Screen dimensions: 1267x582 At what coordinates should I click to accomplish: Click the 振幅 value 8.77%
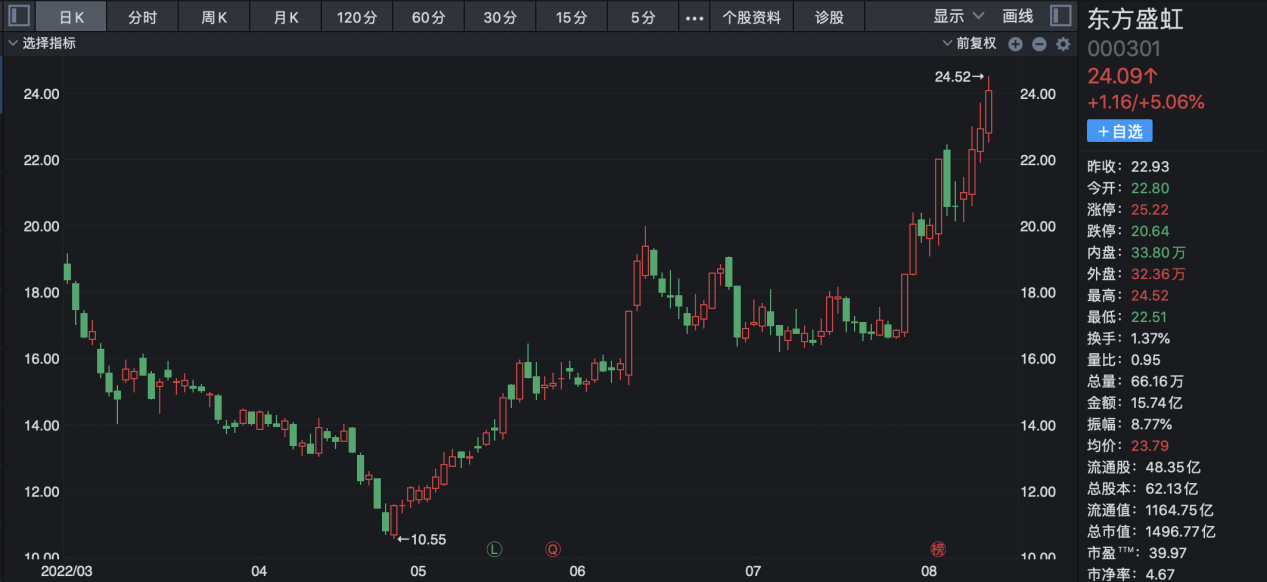click(x=1151, y=424)
